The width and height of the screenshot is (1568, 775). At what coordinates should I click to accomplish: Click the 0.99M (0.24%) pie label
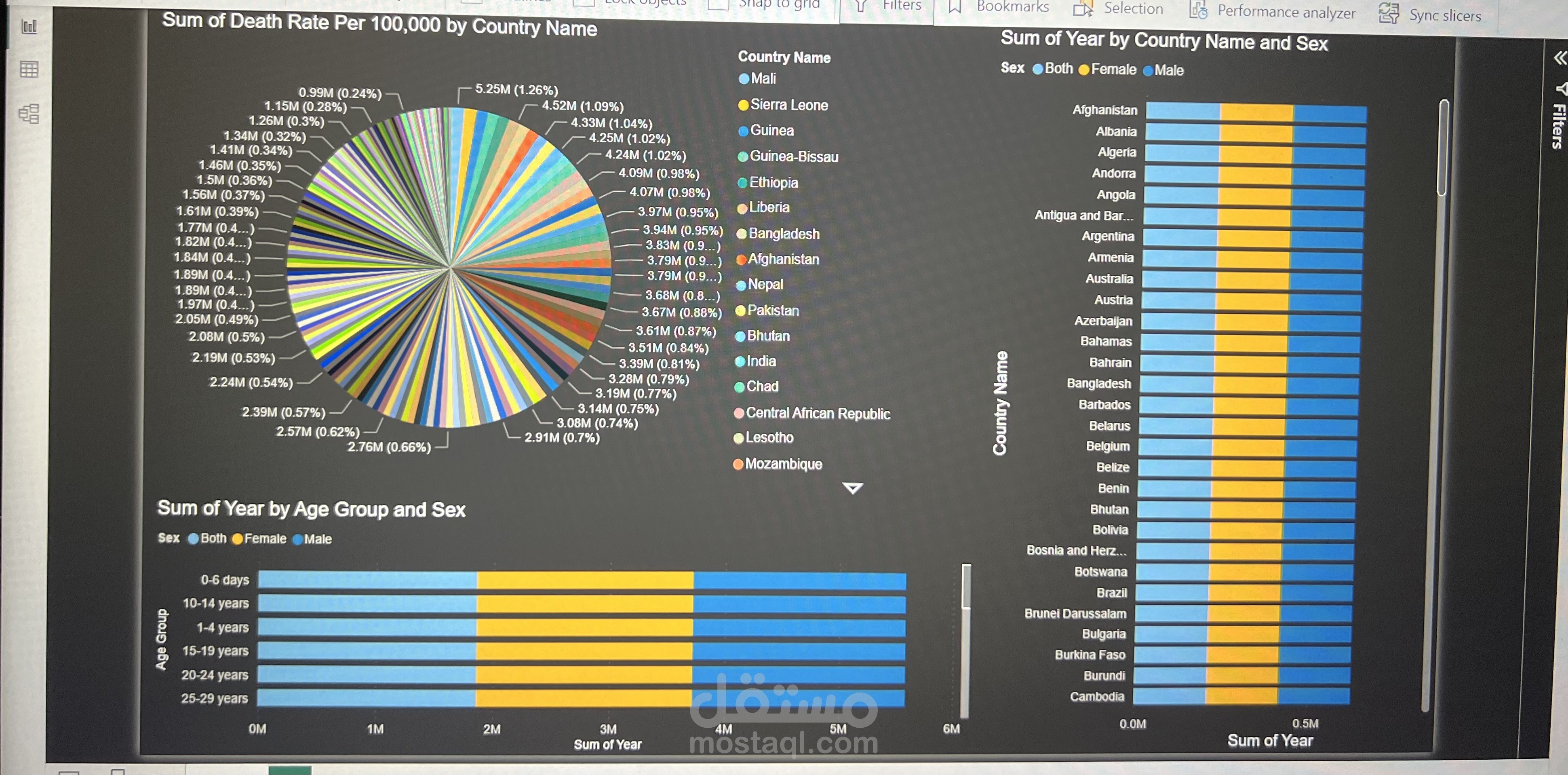[339, 93]
